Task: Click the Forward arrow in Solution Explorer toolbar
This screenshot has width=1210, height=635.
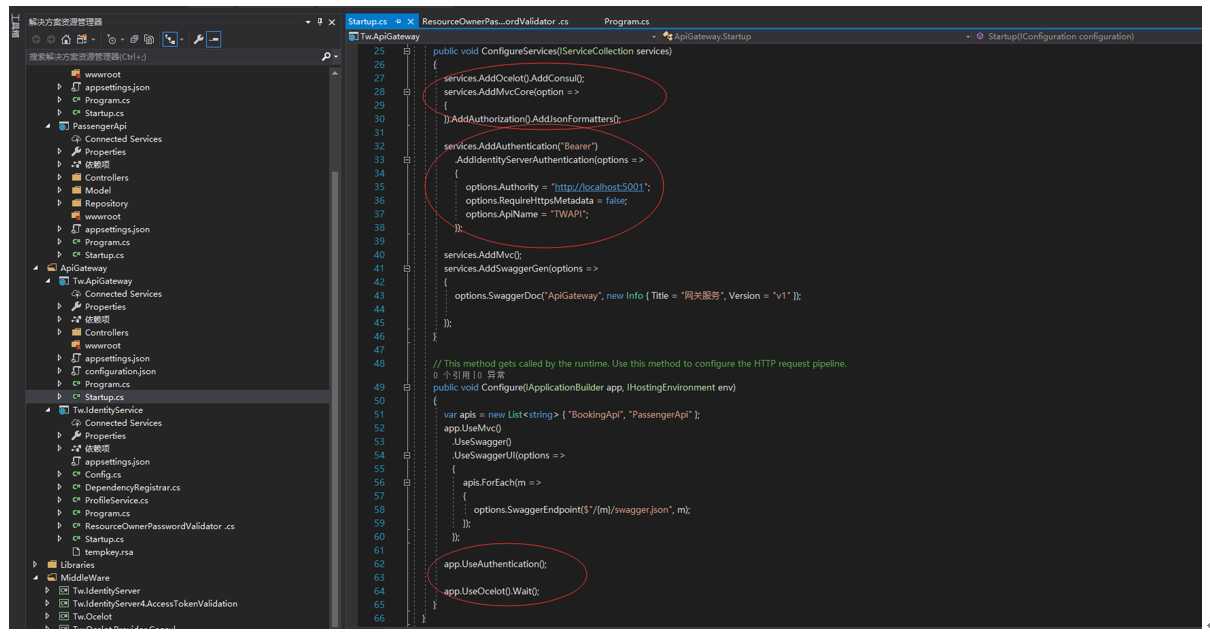Action: tap(51, 39)
